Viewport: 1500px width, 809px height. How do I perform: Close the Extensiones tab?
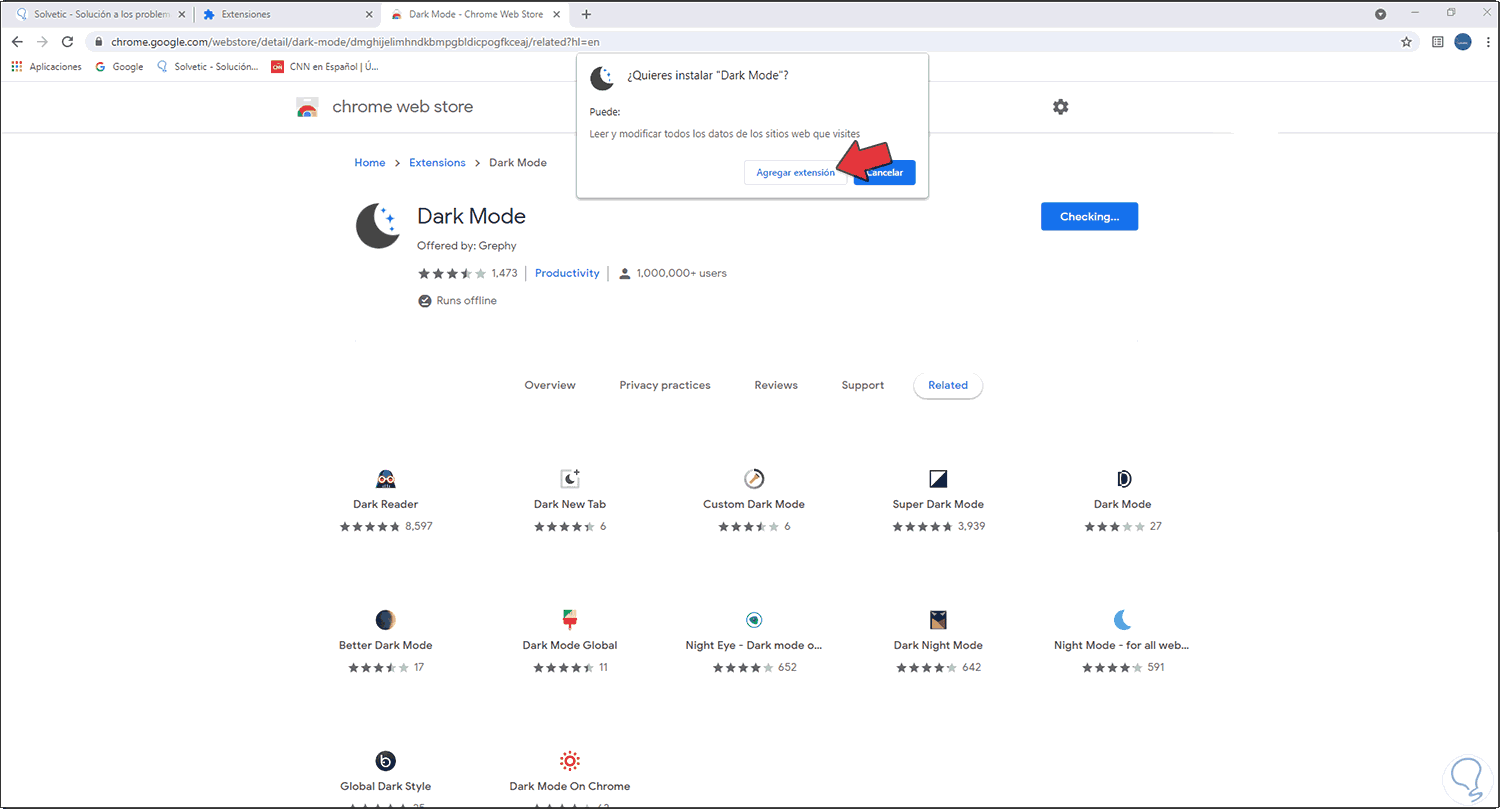pyautogui.click(x=369, y=14)
